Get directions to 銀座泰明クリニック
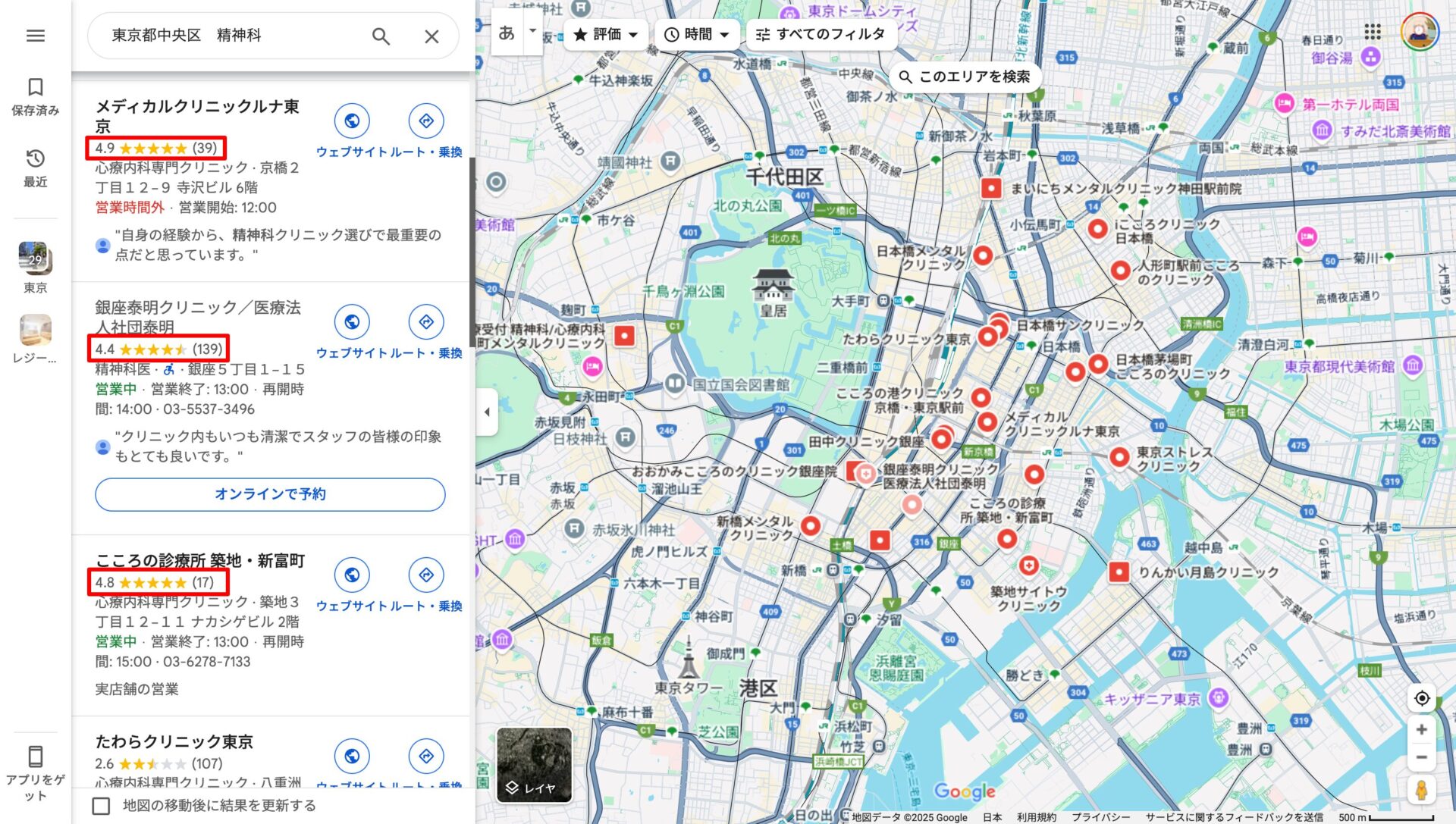1456x824 pixels. click(x=426, y=321)
